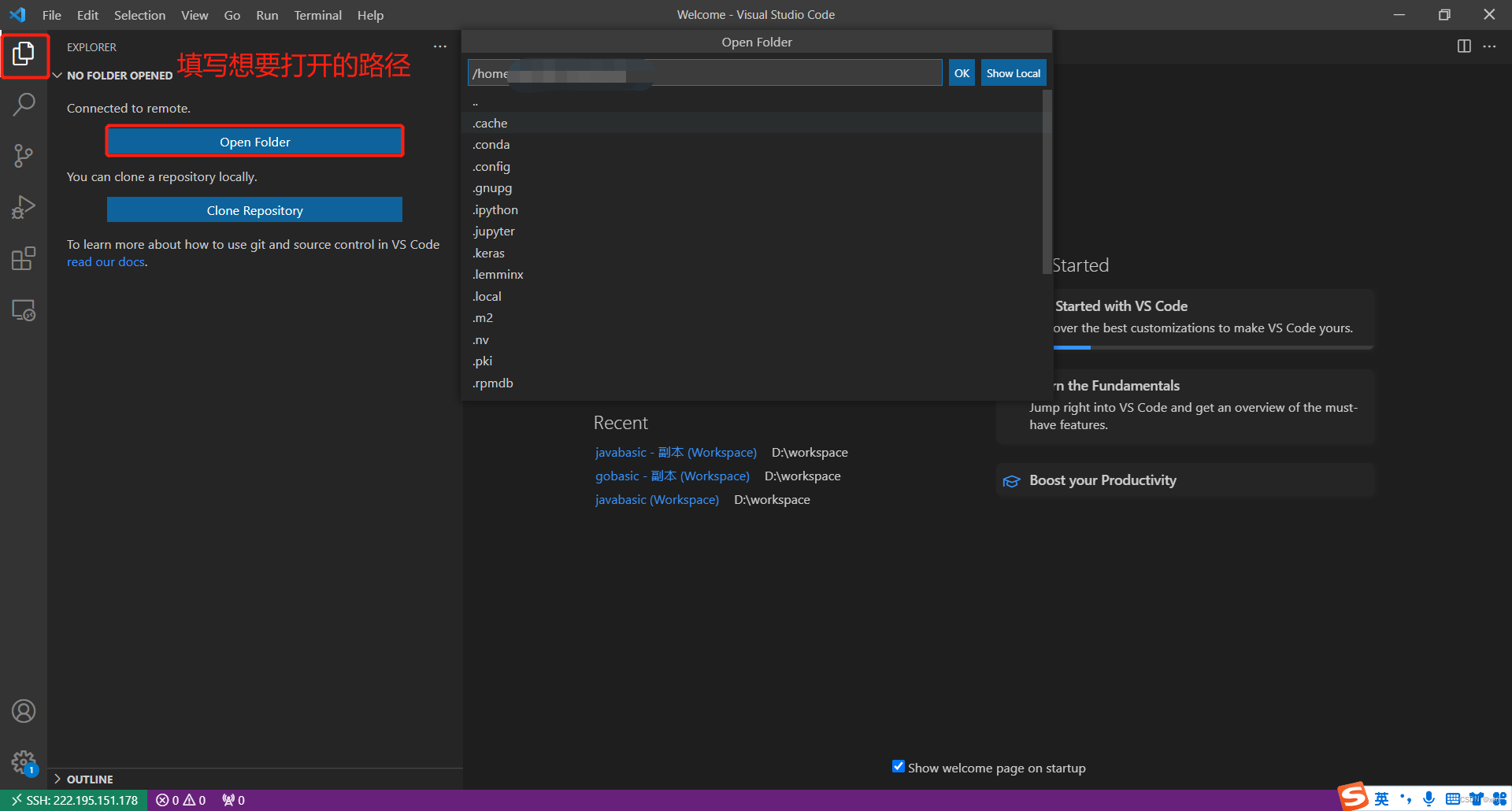Click the SSH remote indicator in status bar
The image size is (1512, 811).
tap(73, 800)
